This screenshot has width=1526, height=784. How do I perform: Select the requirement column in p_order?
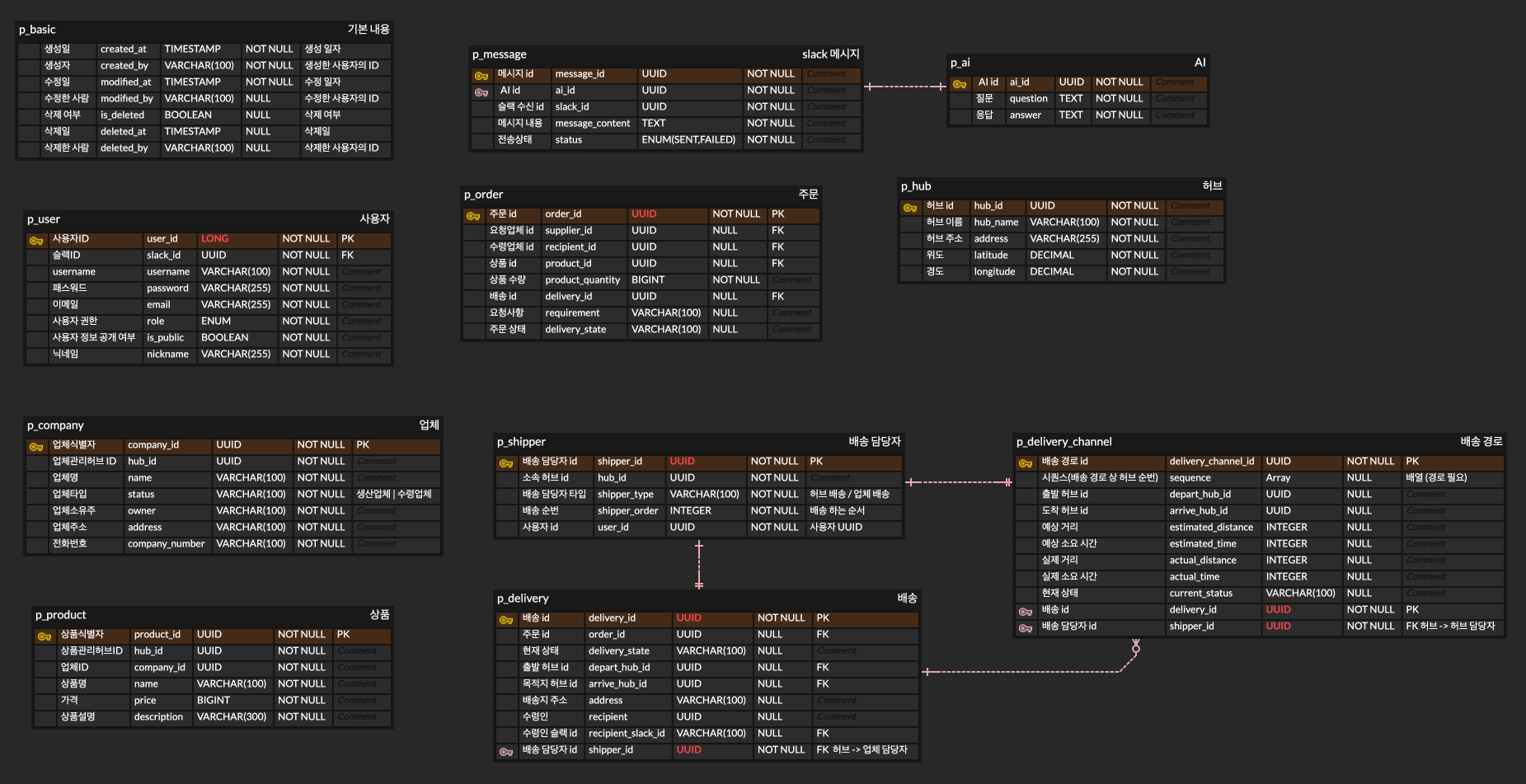click(572, 313)
